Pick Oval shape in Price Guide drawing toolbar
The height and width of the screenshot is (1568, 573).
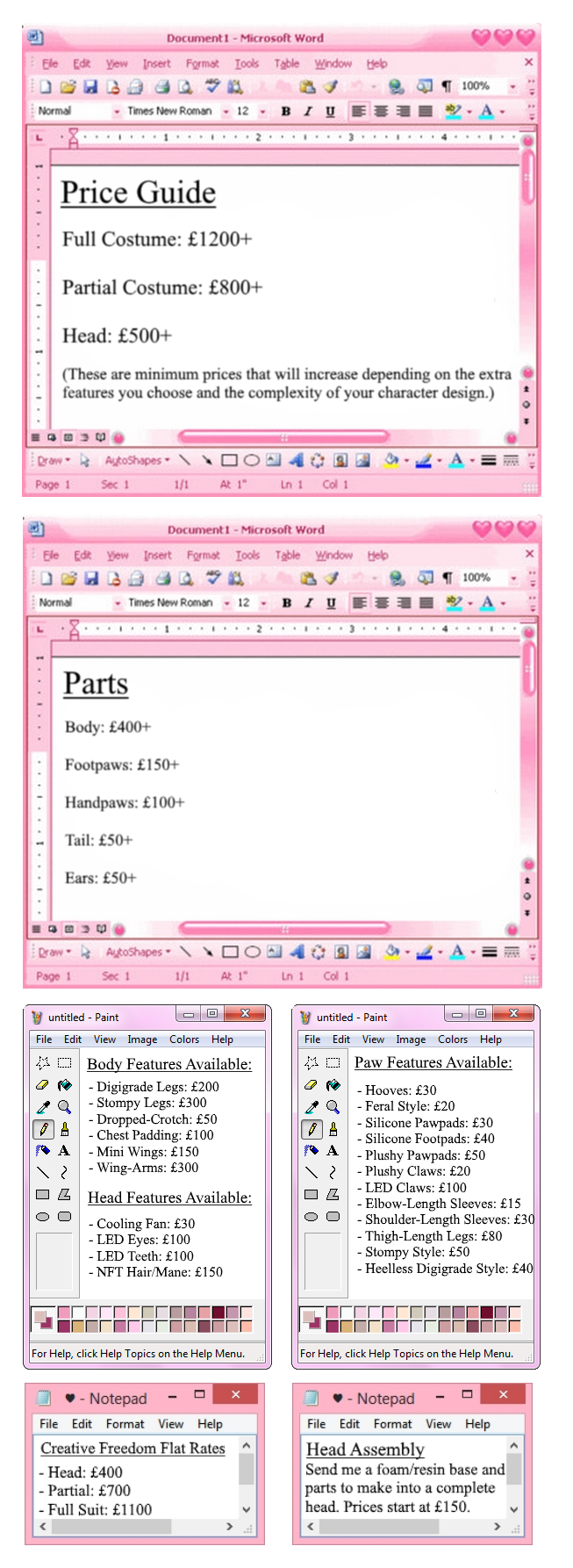[251, 460]
